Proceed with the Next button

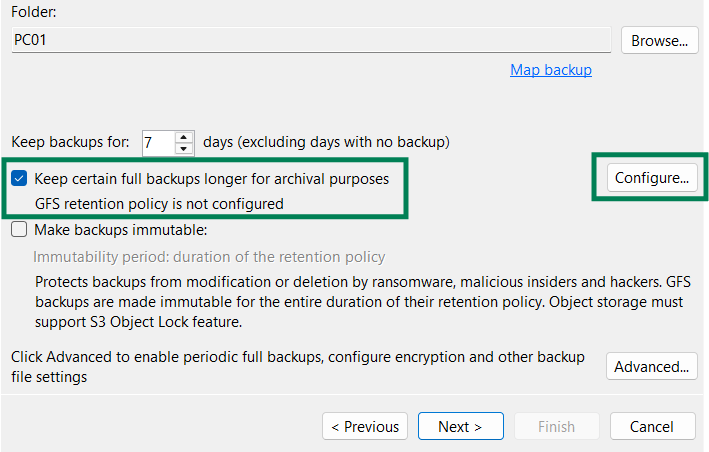(x=460, y=426)
